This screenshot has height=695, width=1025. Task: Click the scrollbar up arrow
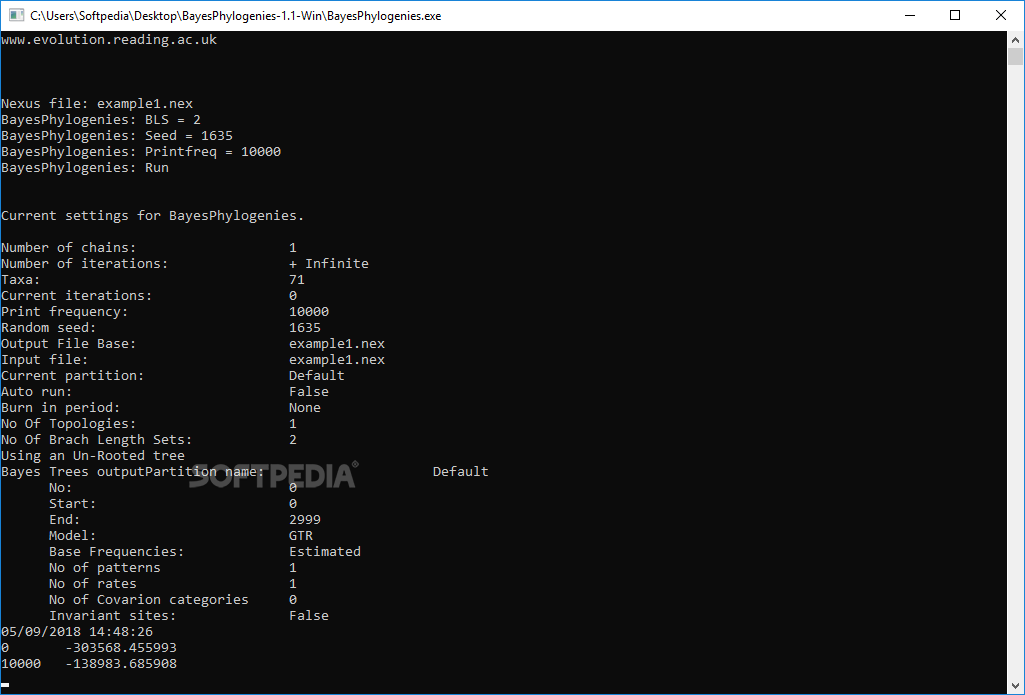[1015, 40]
